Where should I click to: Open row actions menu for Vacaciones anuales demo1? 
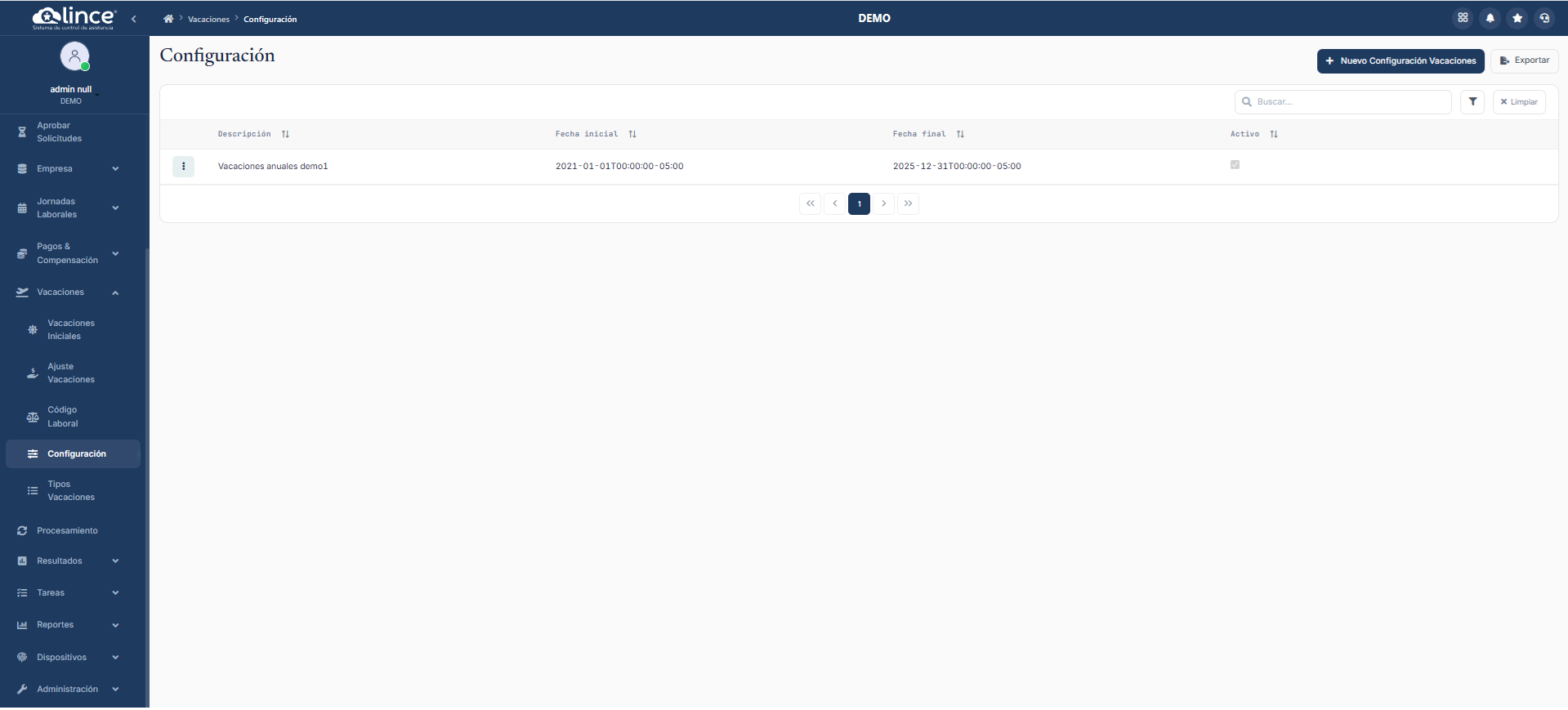183,167
